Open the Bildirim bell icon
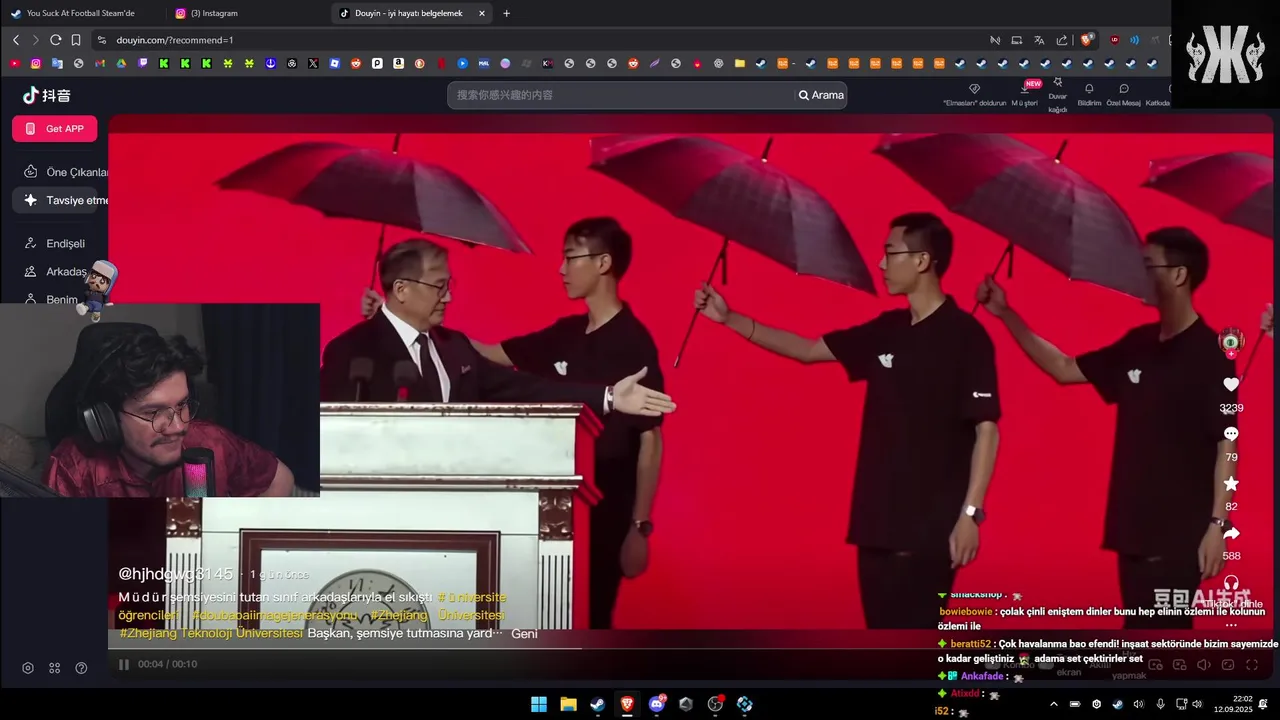Screen dimensions: 1280x720 (1089, 89)
